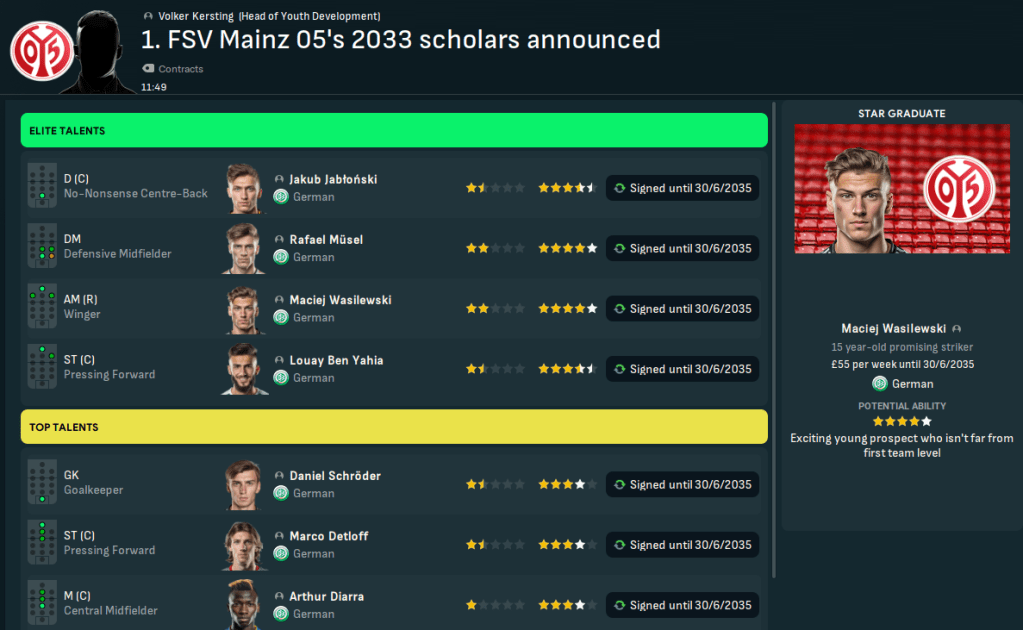Click Louay Ben Yahia's face thumbnail
This screenshot has width=1023, height=630.
pos(243,368)
